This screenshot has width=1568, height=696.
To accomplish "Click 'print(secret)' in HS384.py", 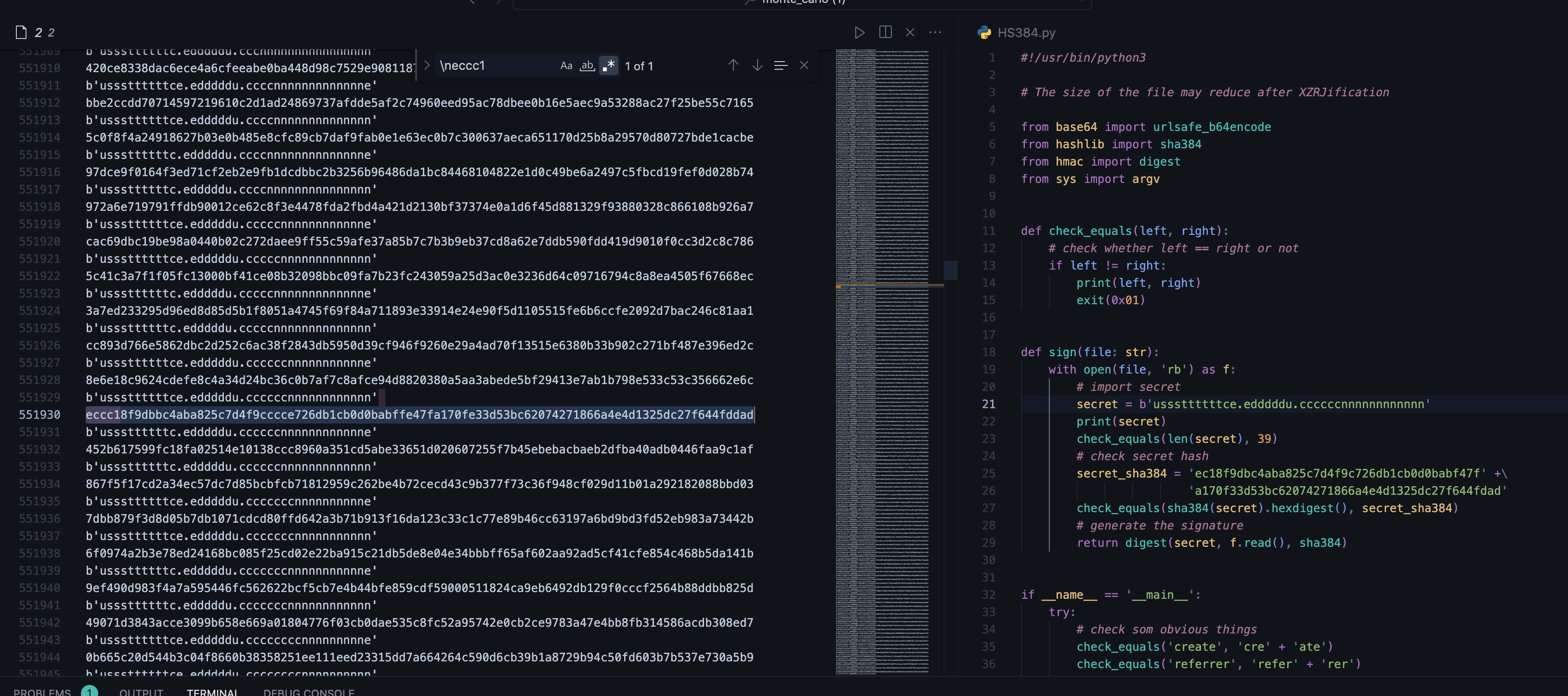I will 1121,421.
